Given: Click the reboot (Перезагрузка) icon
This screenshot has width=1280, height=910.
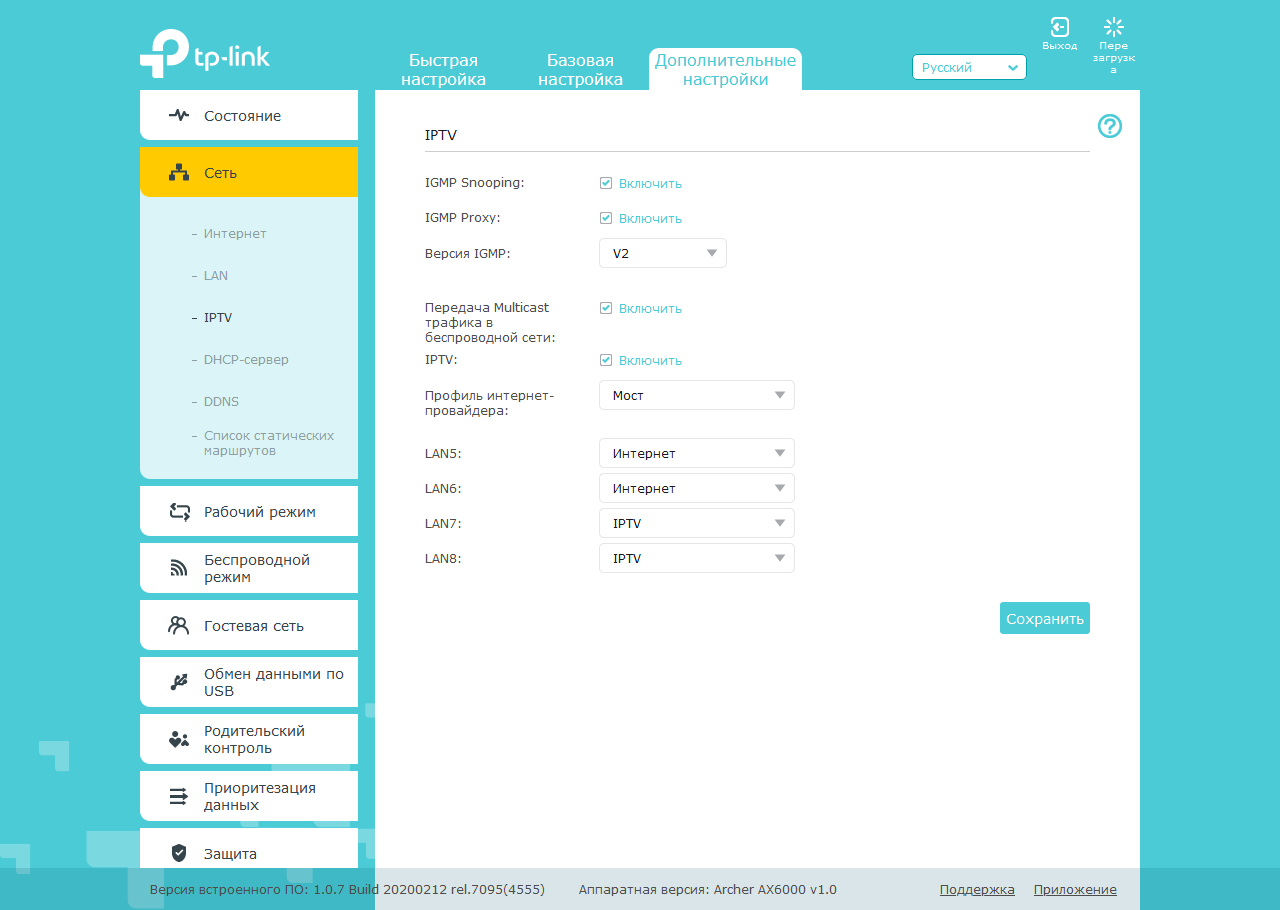Looking at the screenshot, I should [x=1114, y=28].
